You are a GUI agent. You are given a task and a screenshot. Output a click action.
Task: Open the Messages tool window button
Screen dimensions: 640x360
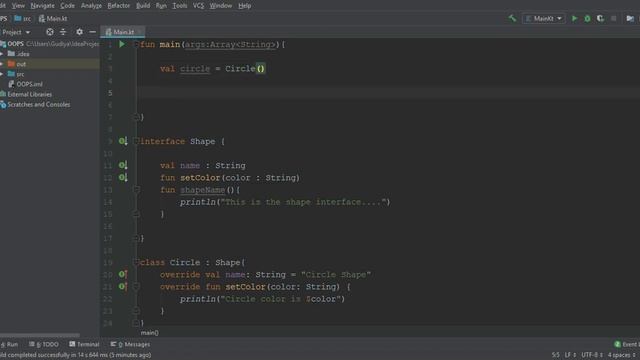pos(130,344)
